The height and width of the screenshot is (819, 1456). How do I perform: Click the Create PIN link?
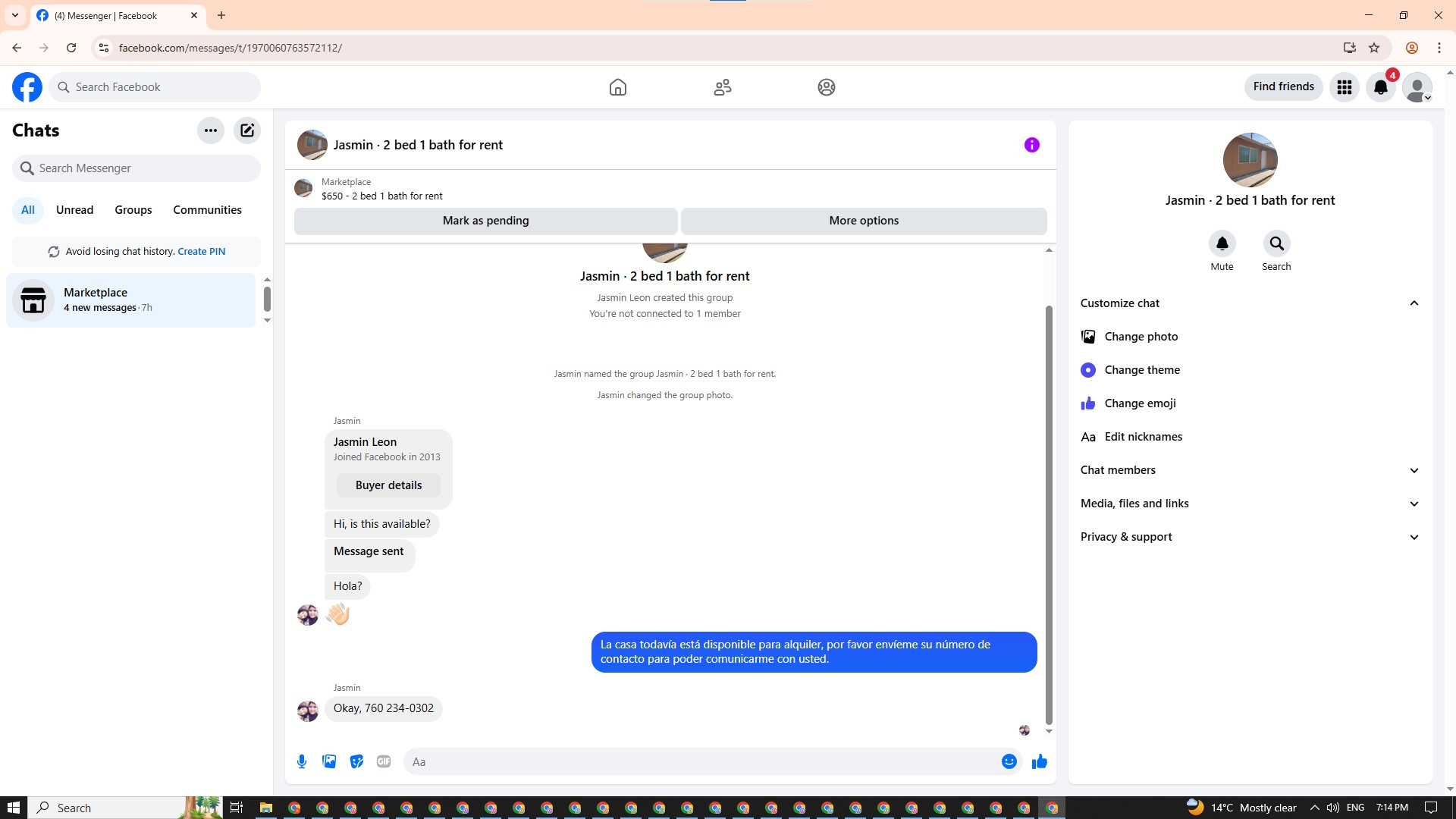coord(201,252)
